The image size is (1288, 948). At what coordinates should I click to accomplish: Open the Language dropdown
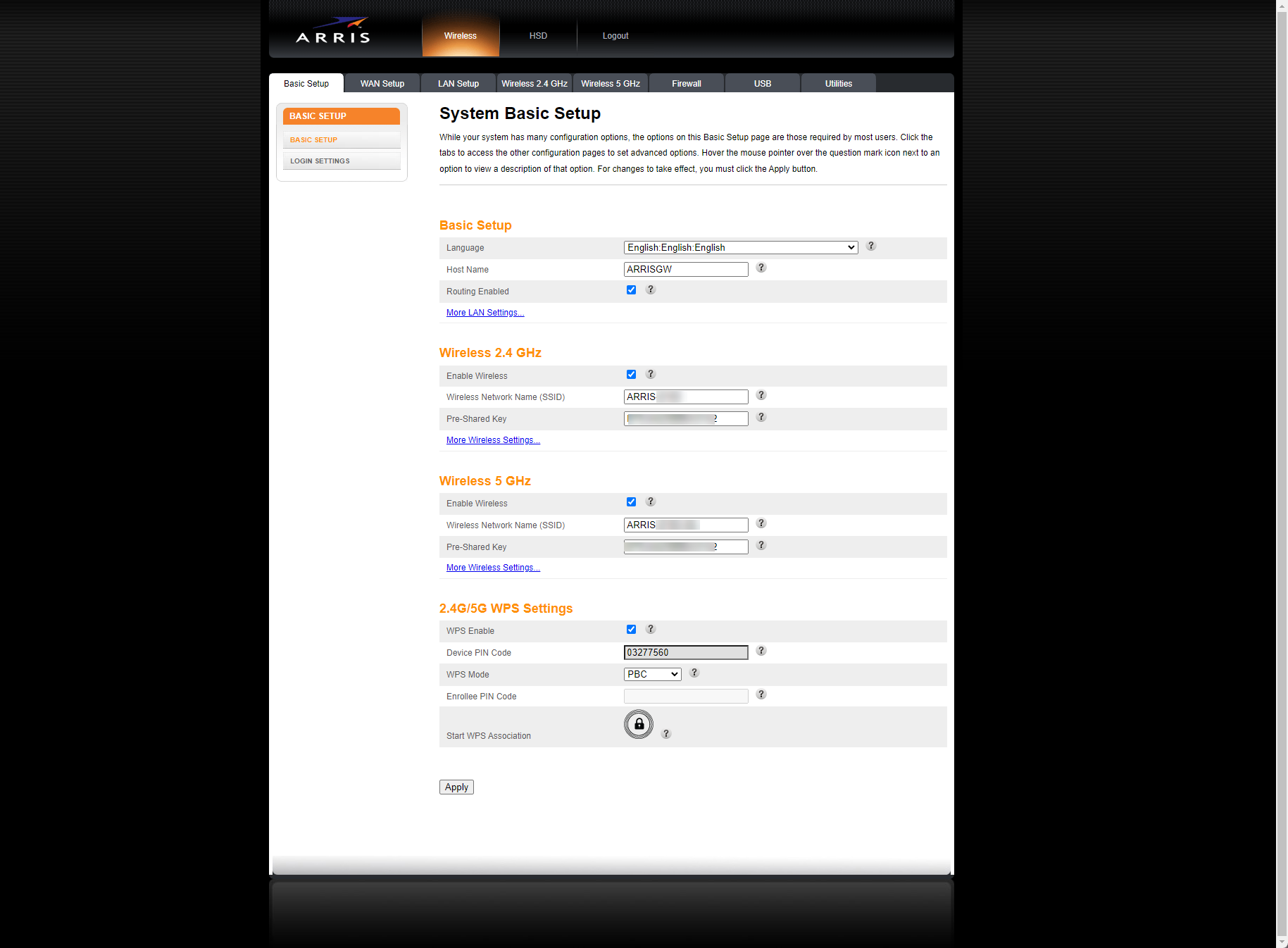tap(740, 247)
